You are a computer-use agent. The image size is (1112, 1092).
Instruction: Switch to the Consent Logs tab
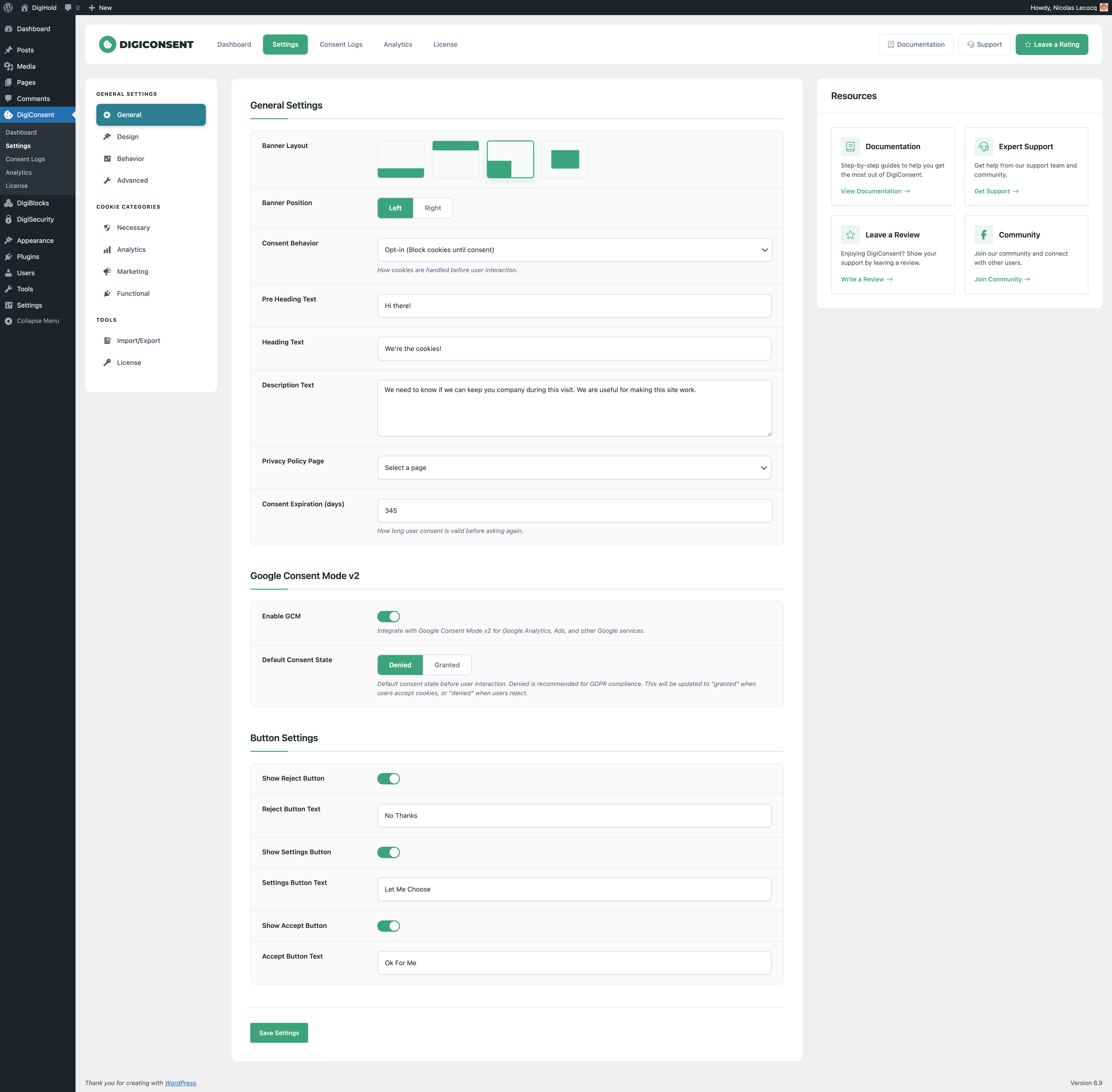(341, 44)
